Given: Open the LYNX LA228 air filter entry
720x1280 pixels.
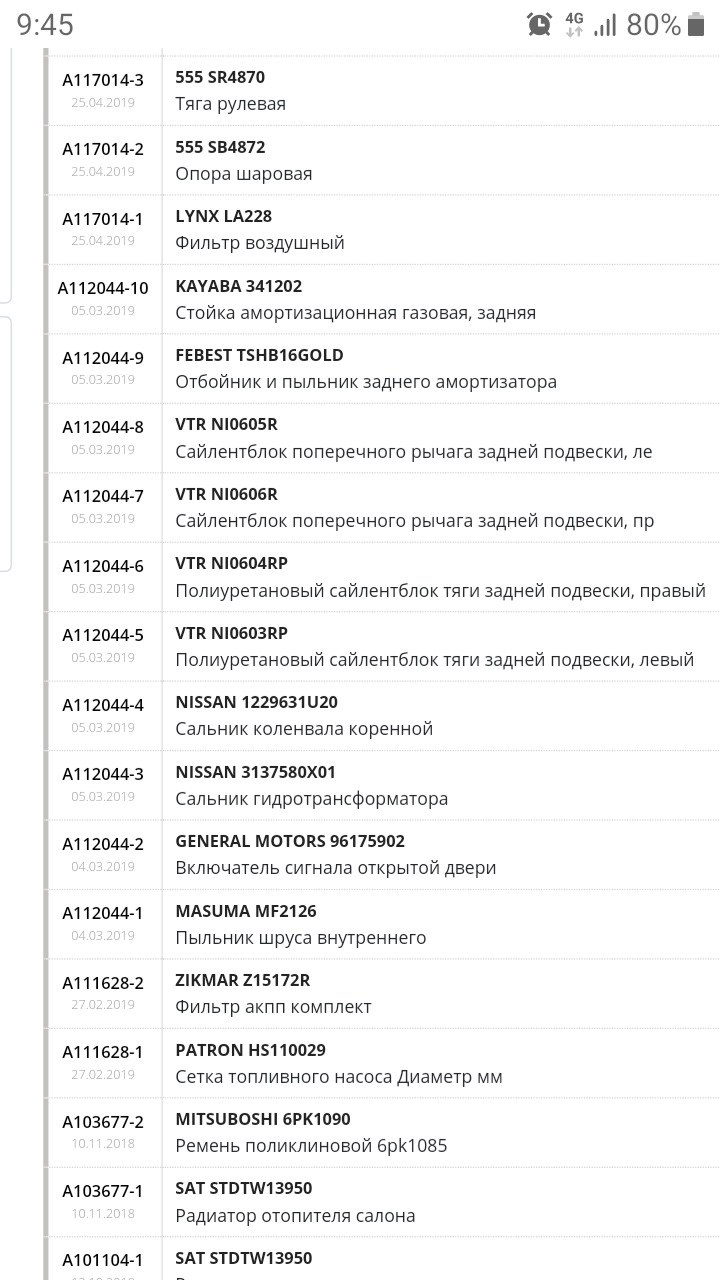Looking at the screenshot, I should tap(400, 228).
